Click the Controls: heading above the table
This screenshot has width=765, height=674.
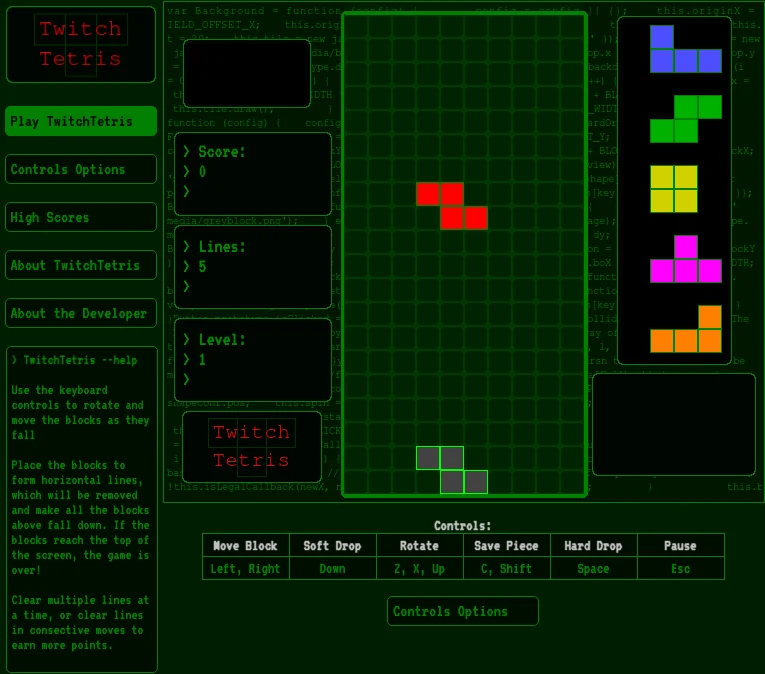[x=463, y=526]
